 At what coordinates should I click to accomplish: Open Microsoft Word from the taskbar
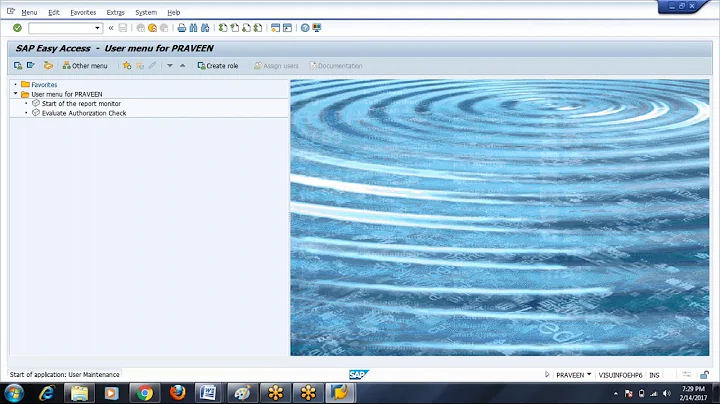[209, 393]
